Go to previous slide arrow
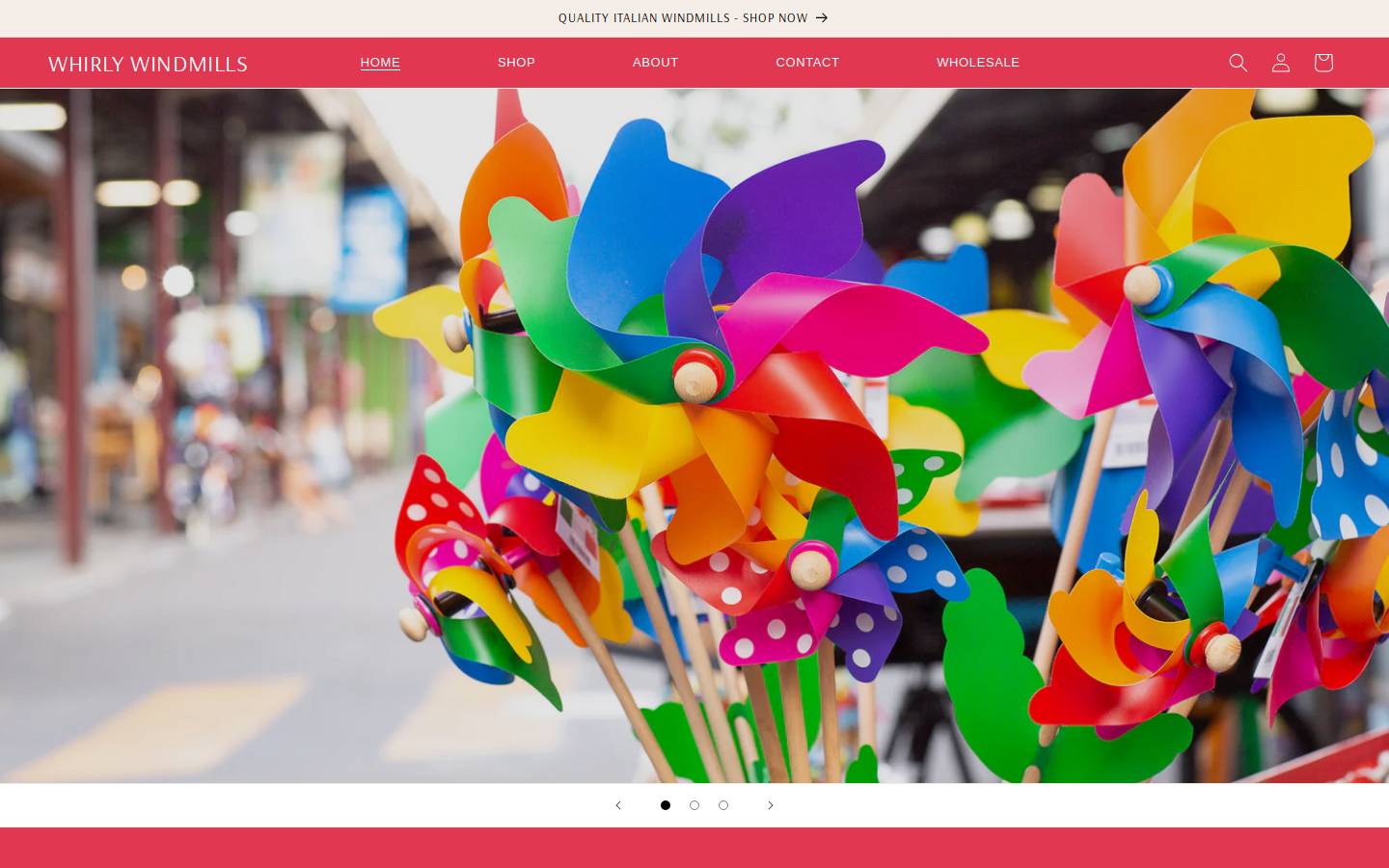 (x=618, y=805)
